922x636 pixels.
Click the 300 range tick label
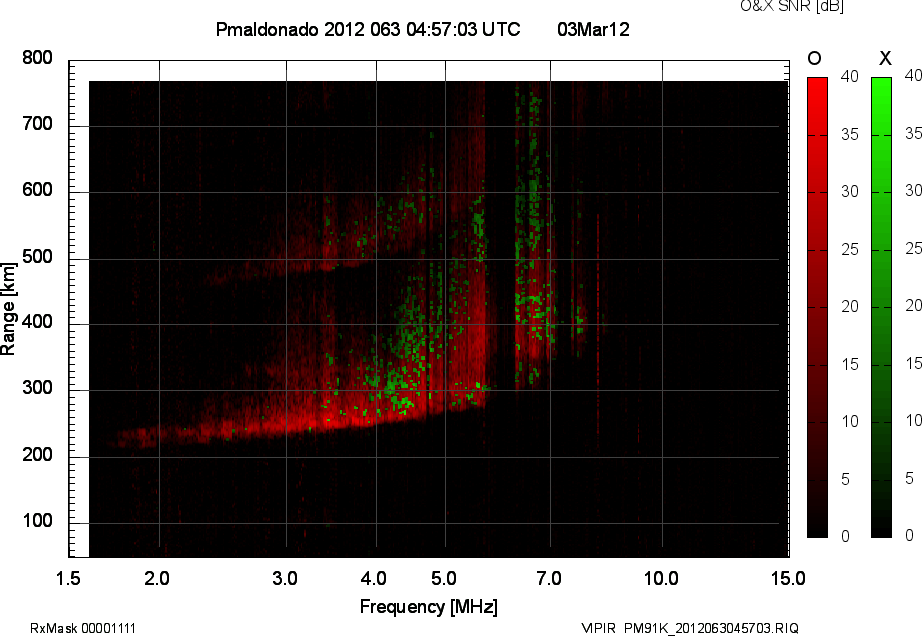click(37, 388)
